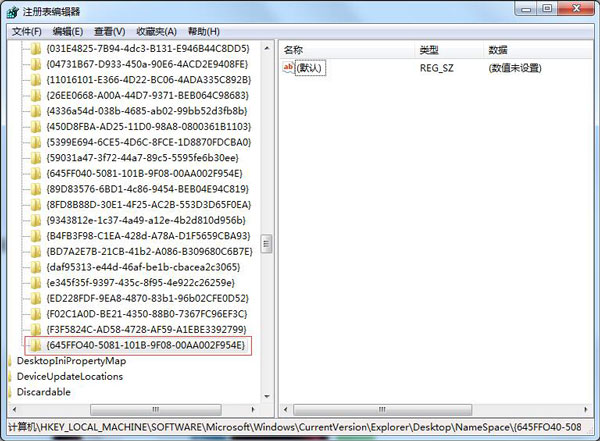Open the 编辑(E) menu

(x=68, y=31)
